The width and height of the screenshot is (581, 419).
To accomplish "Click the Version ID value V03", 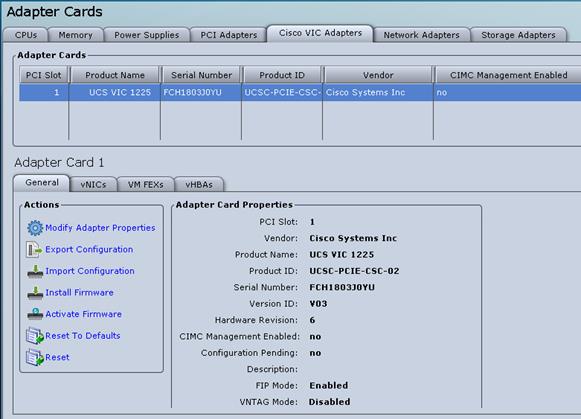I will point(318,304).
